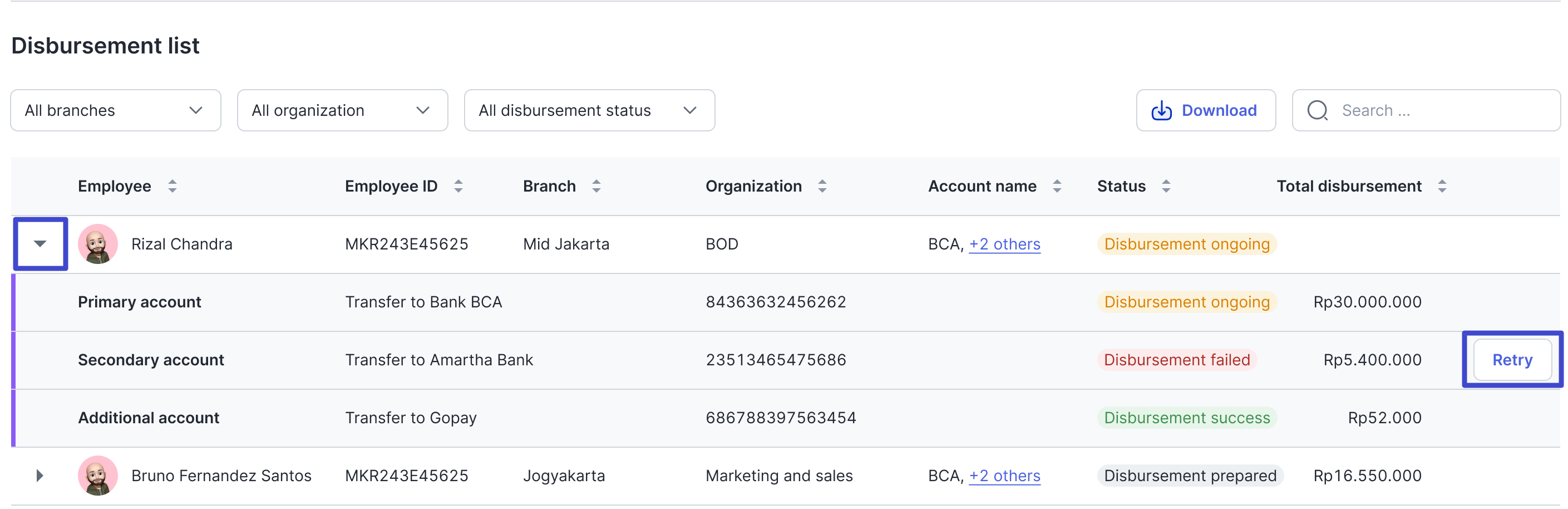The image size is (1568, 509).
Task: Open '+2 others' link for Bruno Fernandez Santos
Action: (x=1004, y=476)
